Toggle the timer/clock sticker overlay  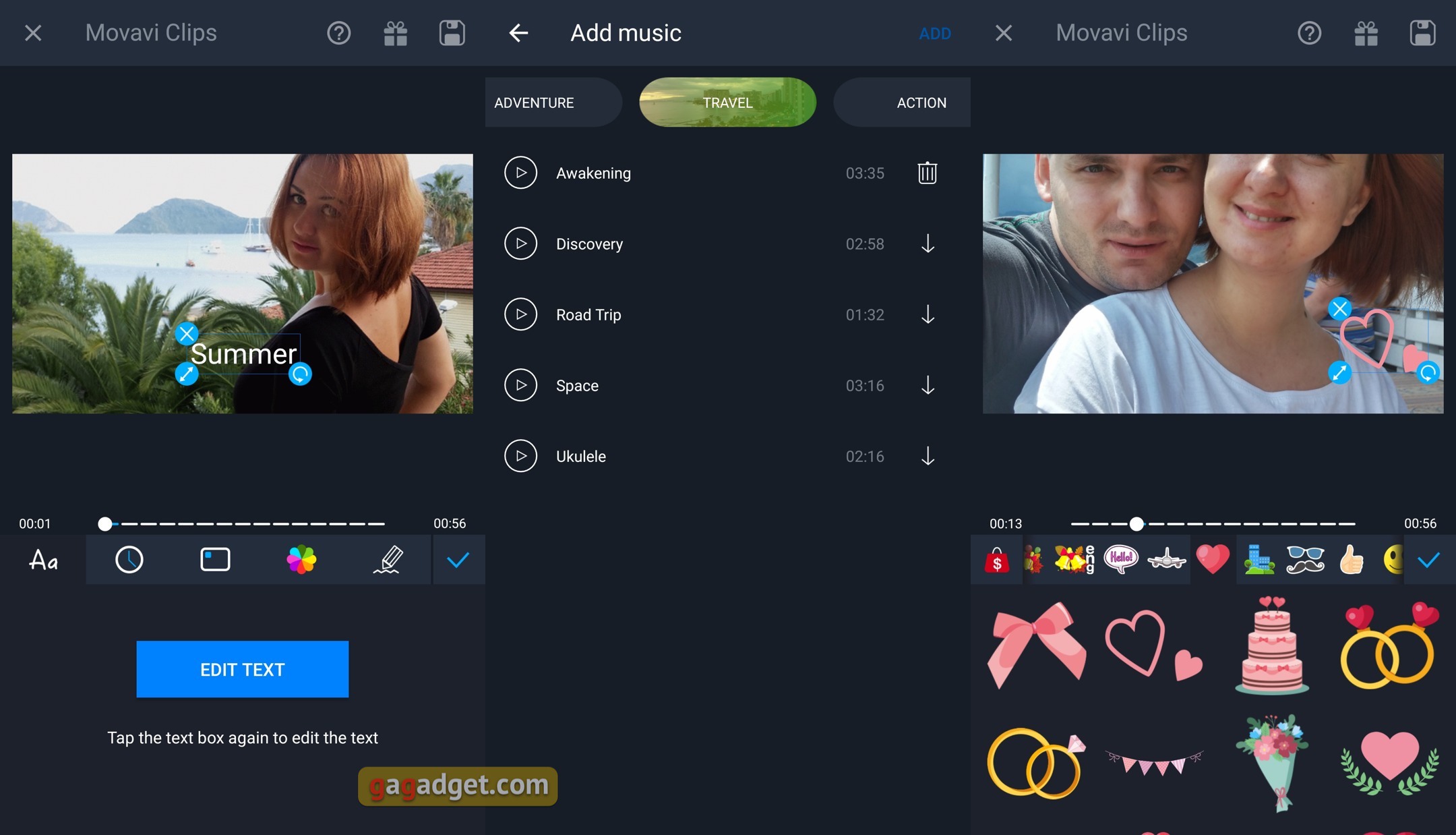click(130, 559)
